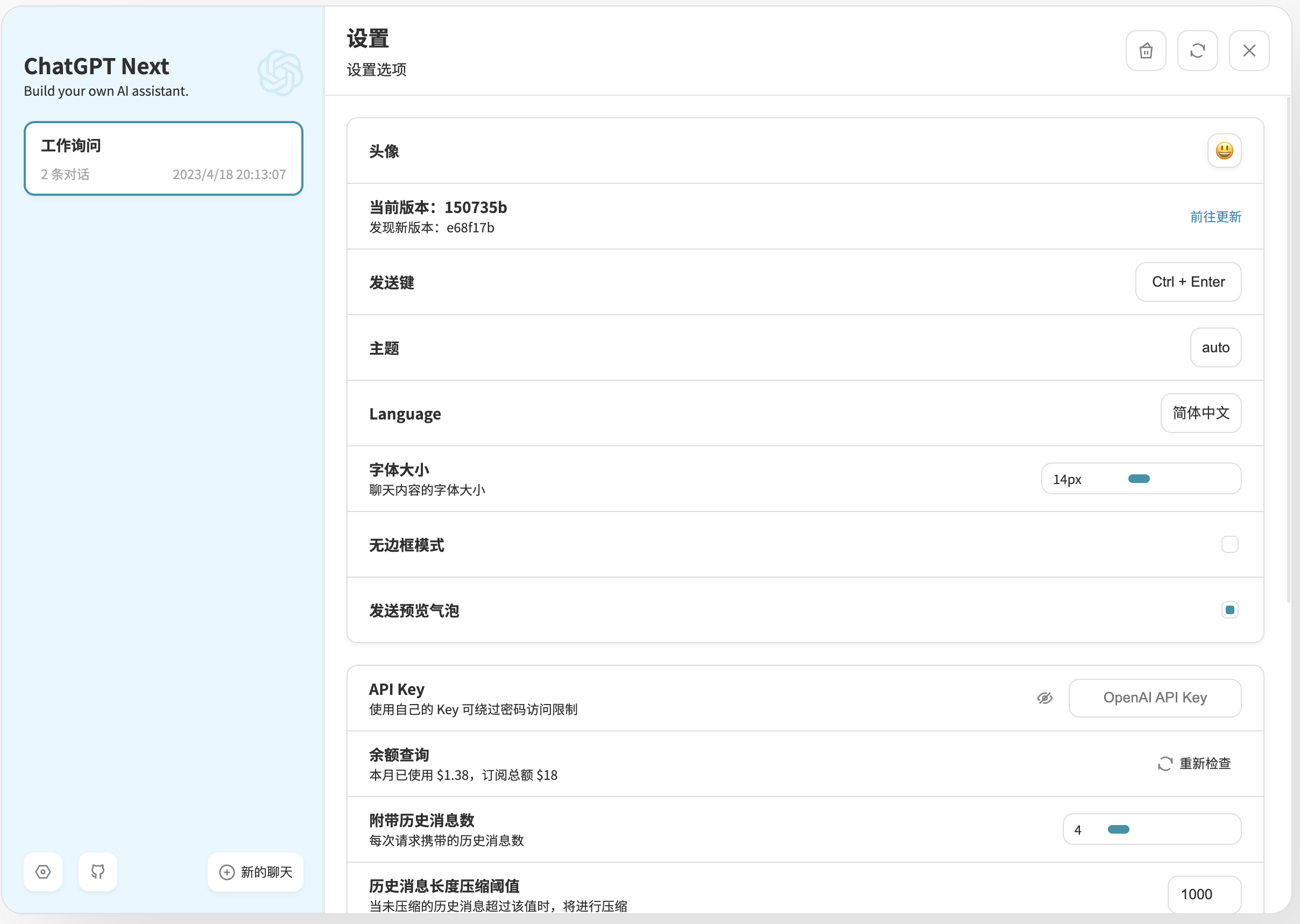Image resolution: width=1300 pixels, height=924 pixels.
Task: Toggle API key visibility eye icon
Action: [x=1045, y=698]
